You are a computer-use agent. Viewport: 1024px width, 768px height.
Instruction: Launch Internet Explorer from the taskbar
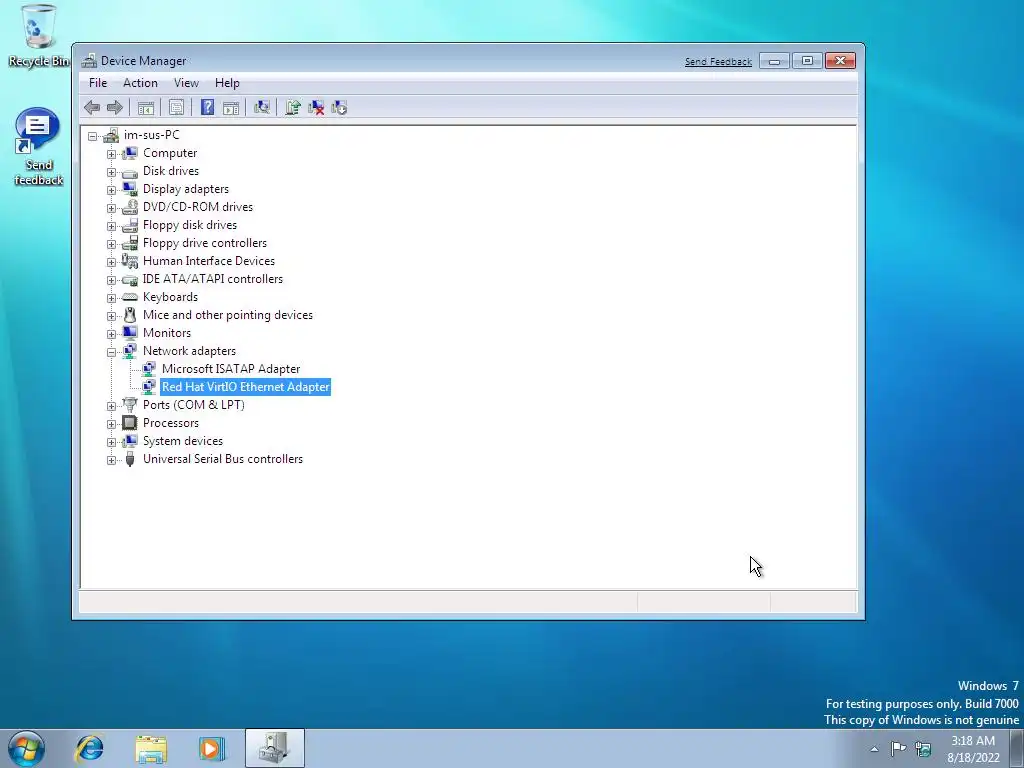click(89, 748)
